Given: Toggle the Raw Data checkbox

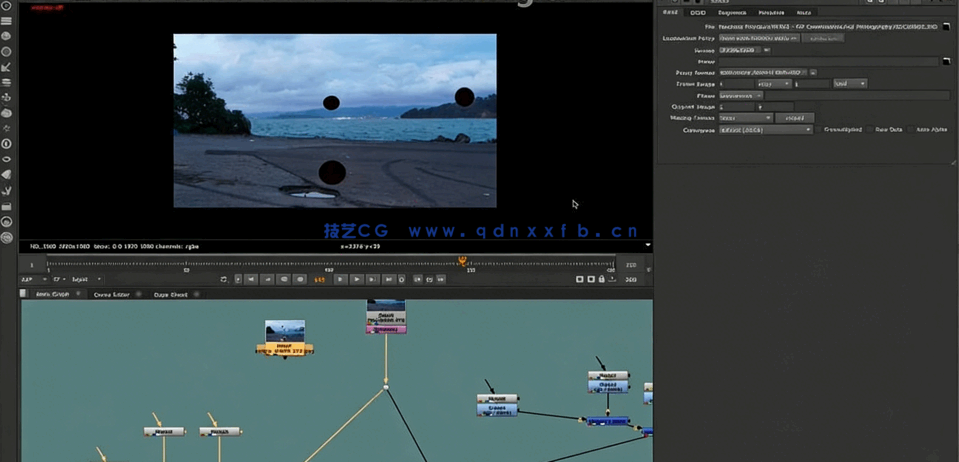Looking at the screenshot, I should 870,130.
